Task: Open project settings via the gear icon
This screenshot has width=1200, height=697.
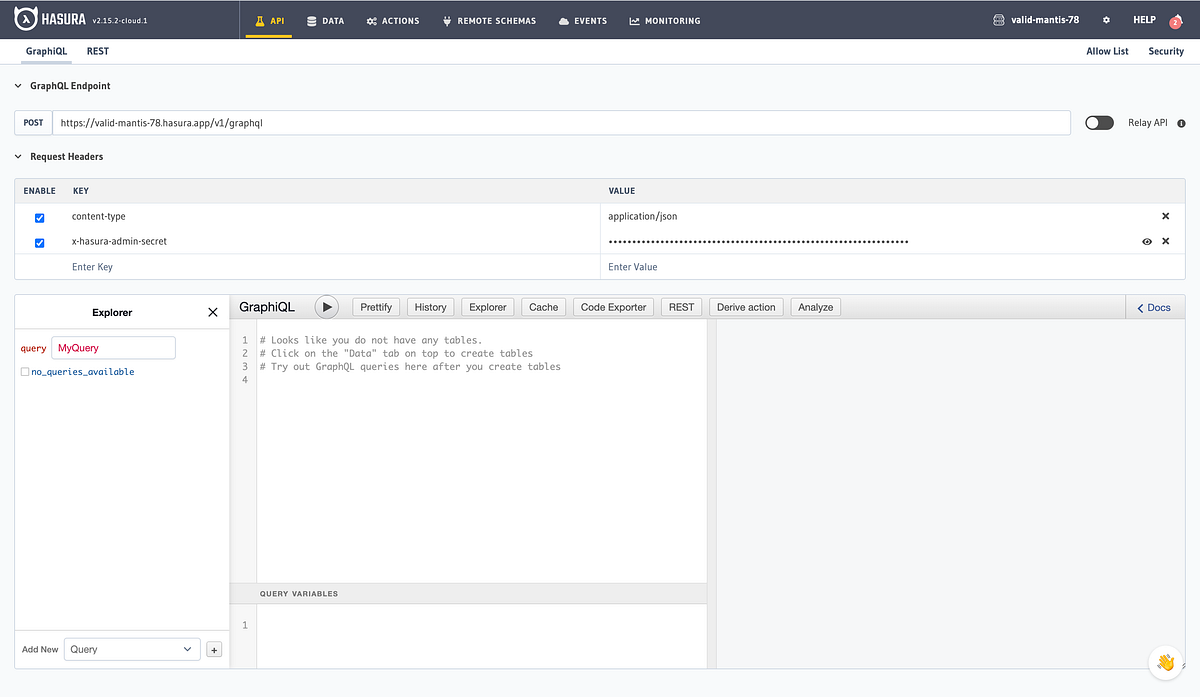Action: click(x=1106, y=19)
